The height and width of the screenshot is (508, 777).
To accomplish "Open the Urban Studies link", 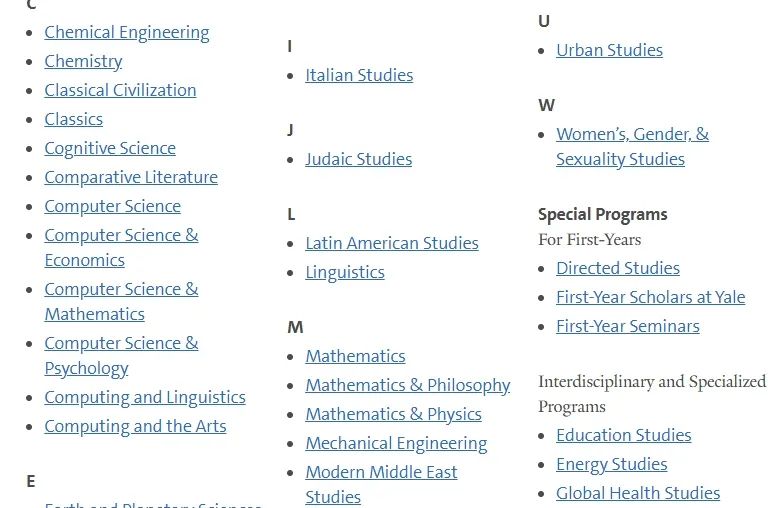I will [610, 51].
